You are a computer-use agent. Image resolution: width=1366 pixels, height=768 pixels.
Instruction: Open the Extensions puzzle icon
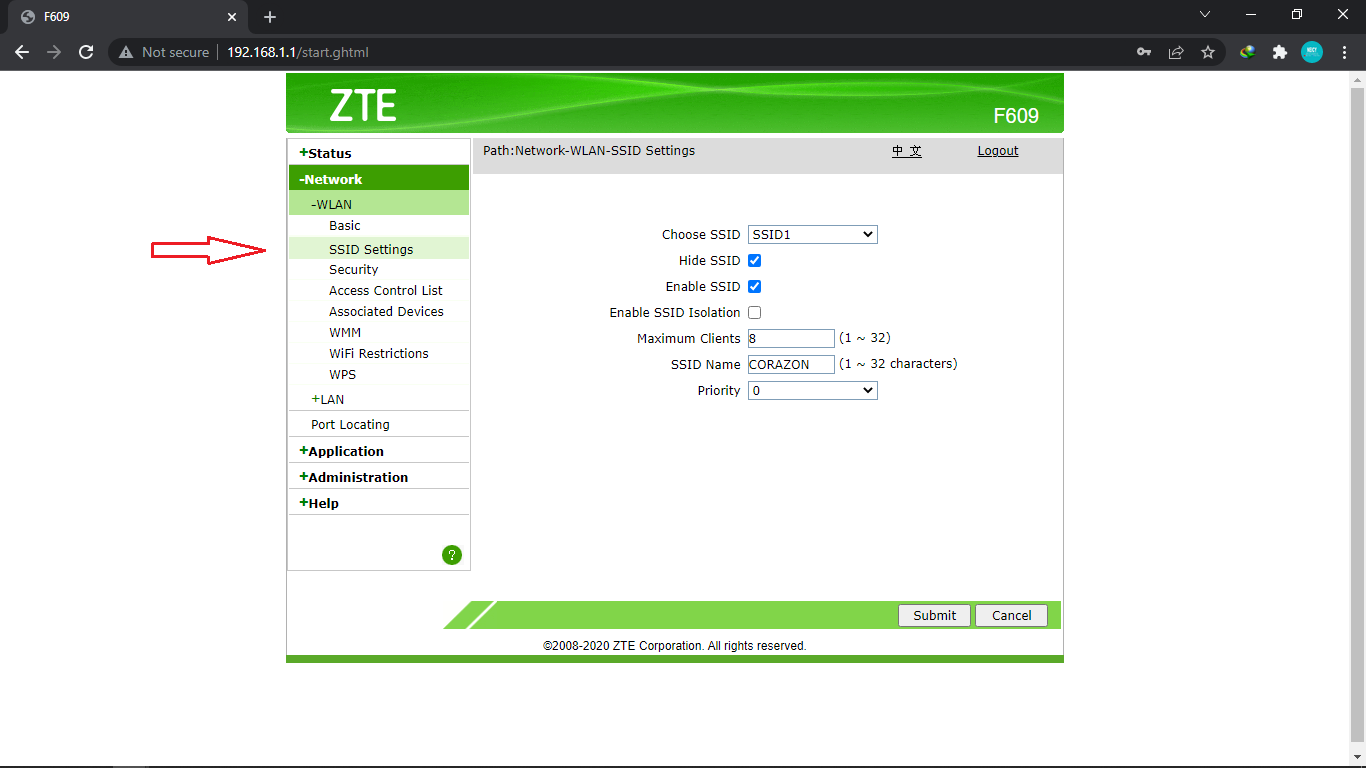pyautogui.click(x=1279, y=52)
